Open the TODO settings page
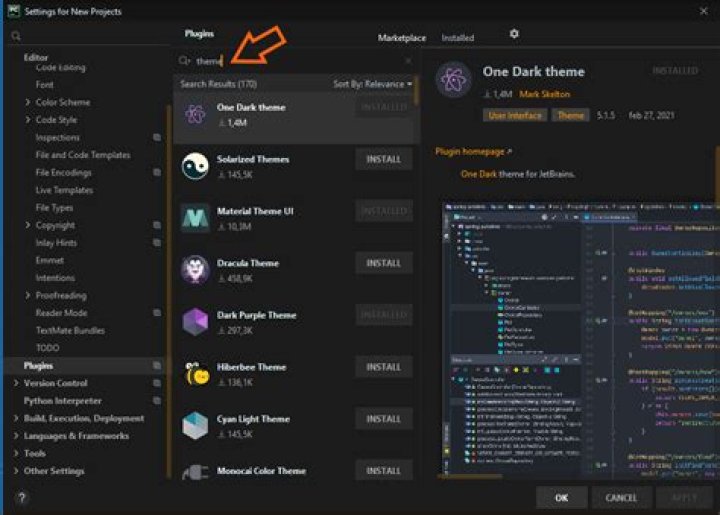 pyautogui.click(x=47, y=348)
